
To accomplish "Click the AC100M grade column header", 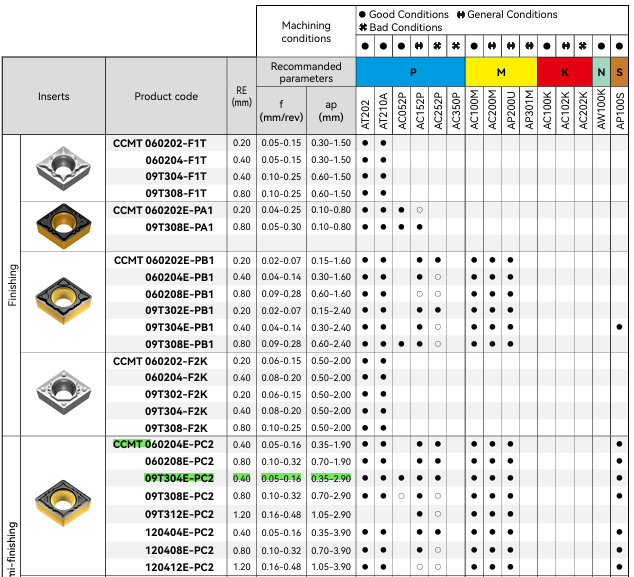I will (x=474, y=110).
